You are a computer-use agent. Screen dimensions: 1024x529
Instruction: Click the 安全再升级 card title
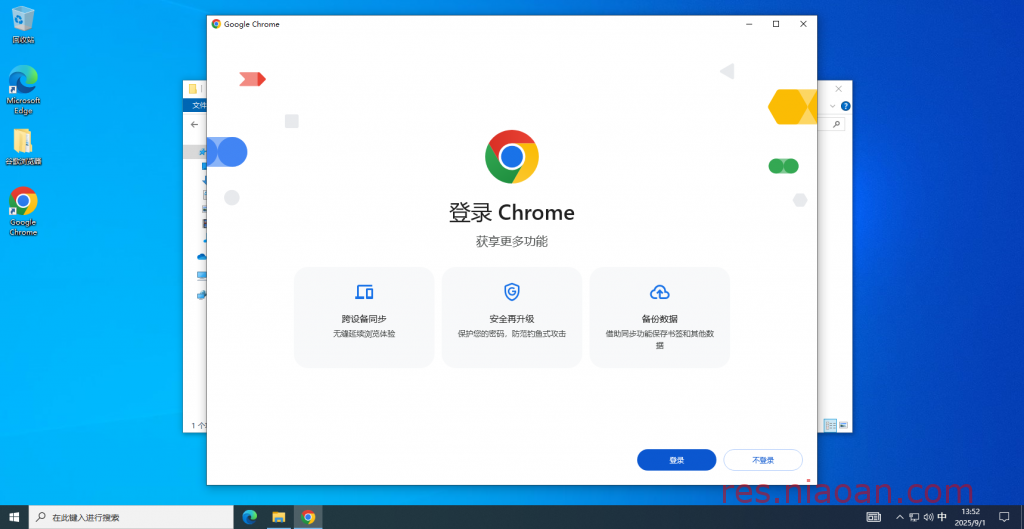click(x=511, y=319)
